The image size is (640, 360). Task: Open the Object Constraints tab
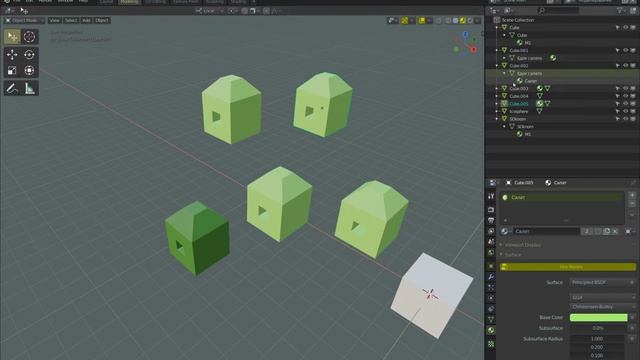point(491,309)
